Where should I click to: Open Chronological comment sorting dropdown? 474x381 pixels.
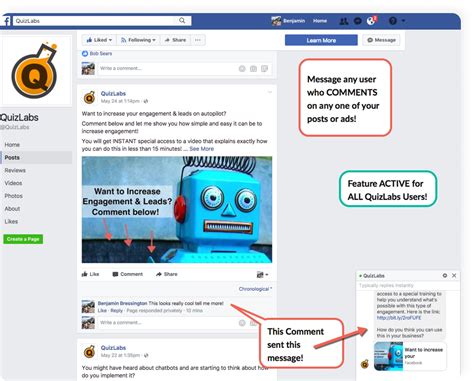(x=255, y=289)
